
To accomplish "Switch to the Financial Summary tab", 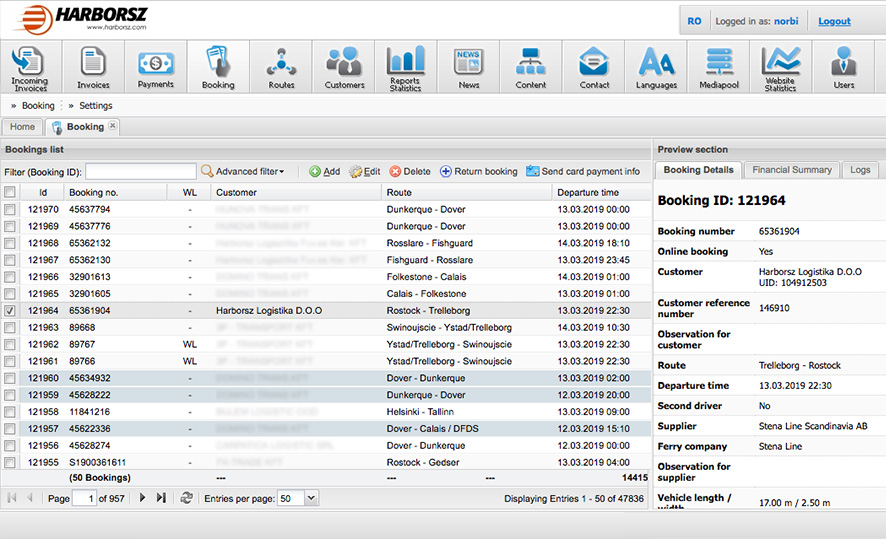I will click(x=792, y=170).
